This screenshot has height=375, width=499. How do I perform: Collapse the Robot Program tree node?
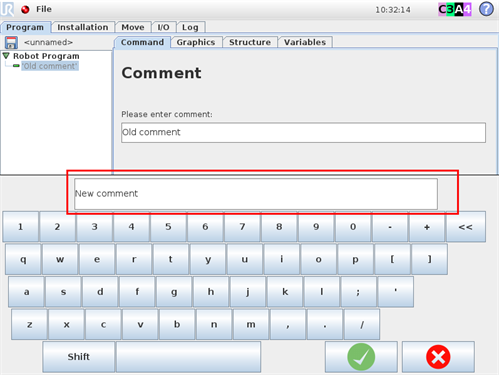coord(6,56)
